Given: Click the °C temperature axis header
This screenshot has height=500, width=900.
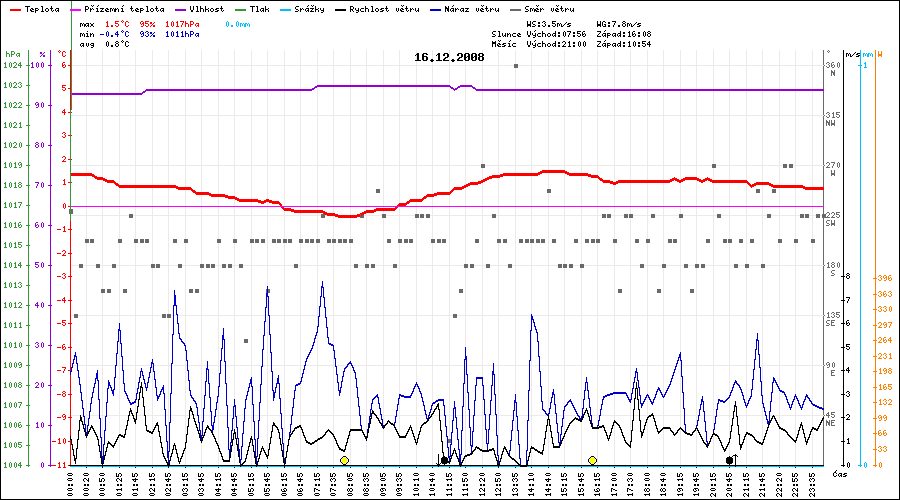Looking at the screenshot, I should click(62, 54).
